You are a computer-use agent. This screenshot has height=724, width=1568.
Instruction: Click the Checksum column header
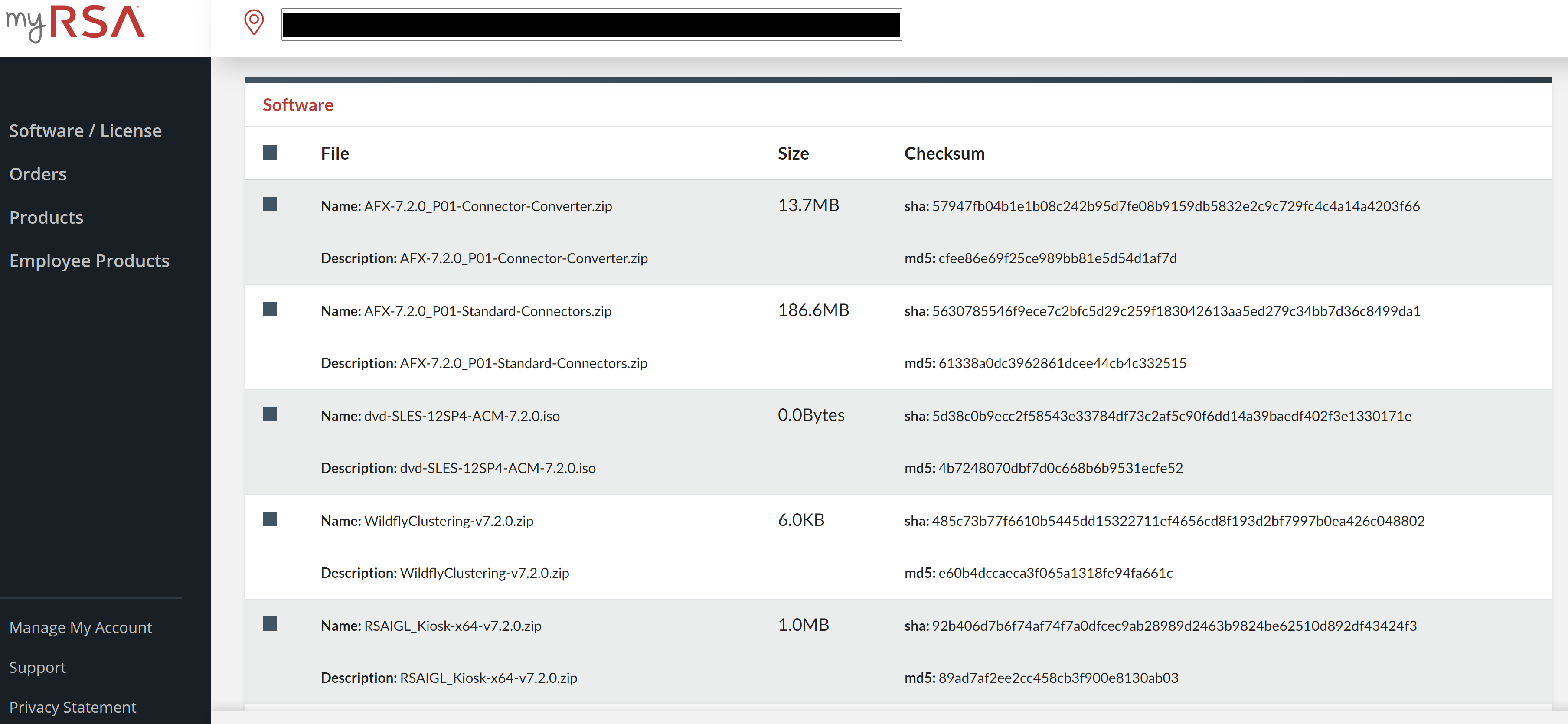pos(944,153)
